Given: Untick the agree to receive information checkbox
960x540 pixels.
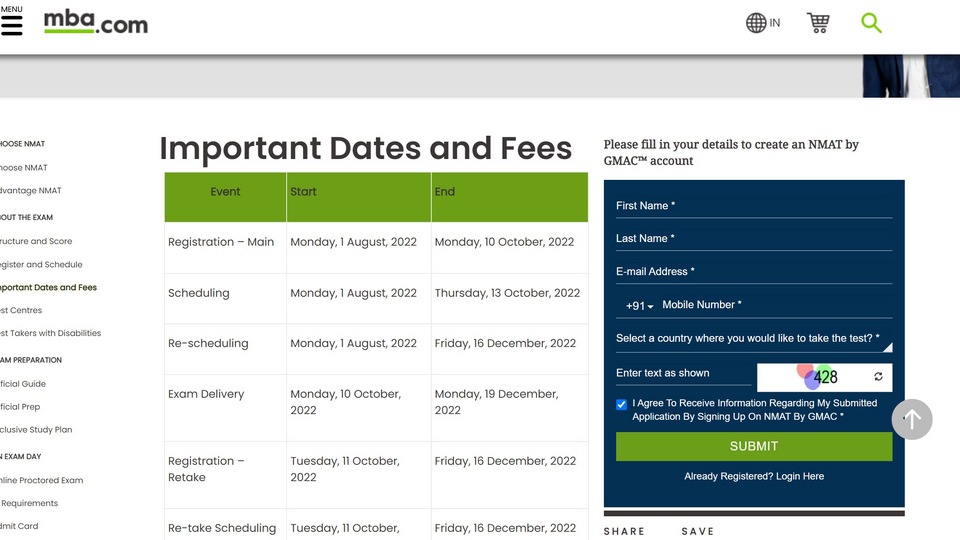Looking at the screenshot, I should tap(621, 404).
